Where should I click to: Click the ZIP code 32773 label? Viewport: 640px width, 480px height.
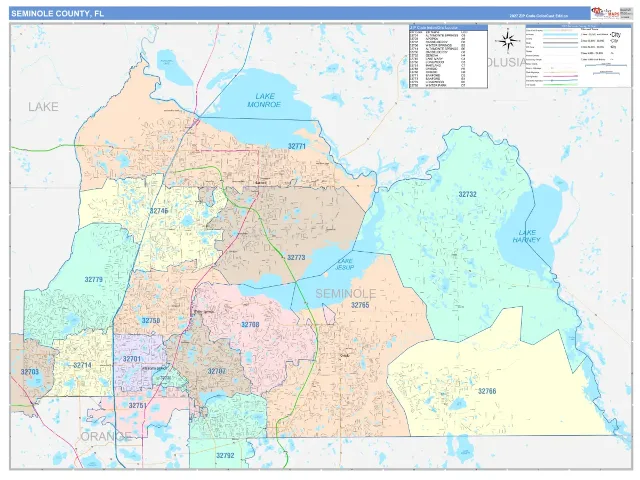tap(296, 258)
